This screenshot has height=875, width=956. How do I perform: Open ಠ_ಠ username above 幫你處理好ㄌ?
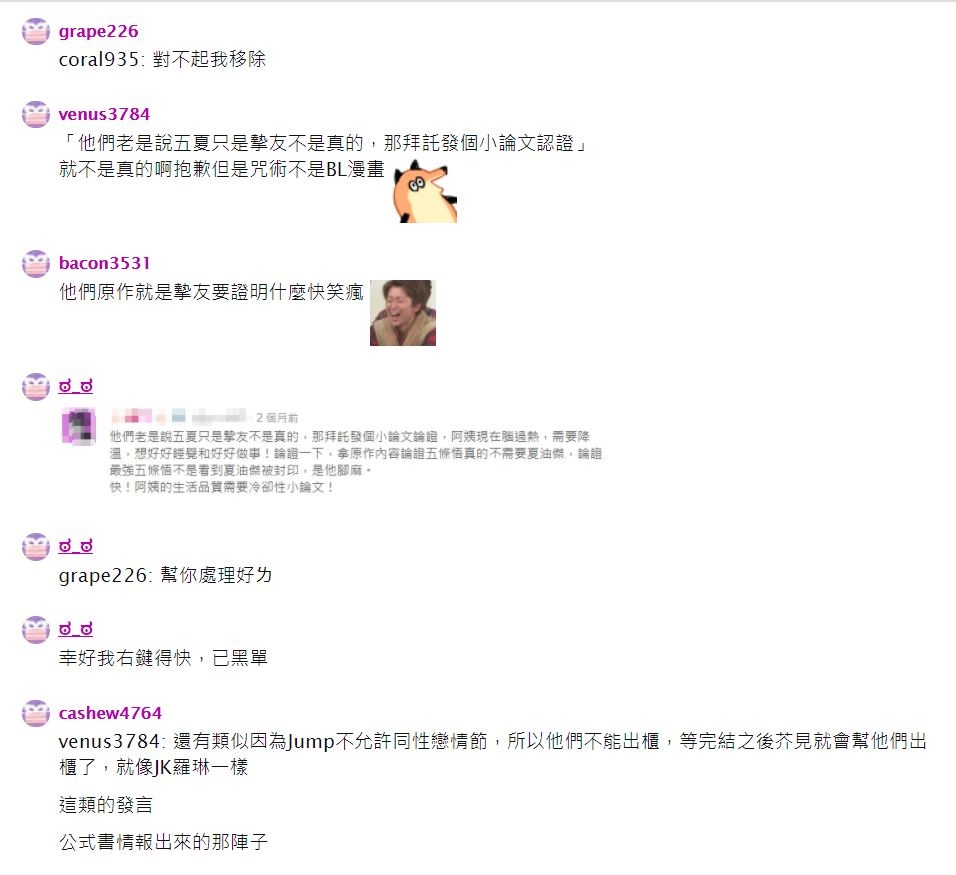pyautogui.click(x=76, y=546)
